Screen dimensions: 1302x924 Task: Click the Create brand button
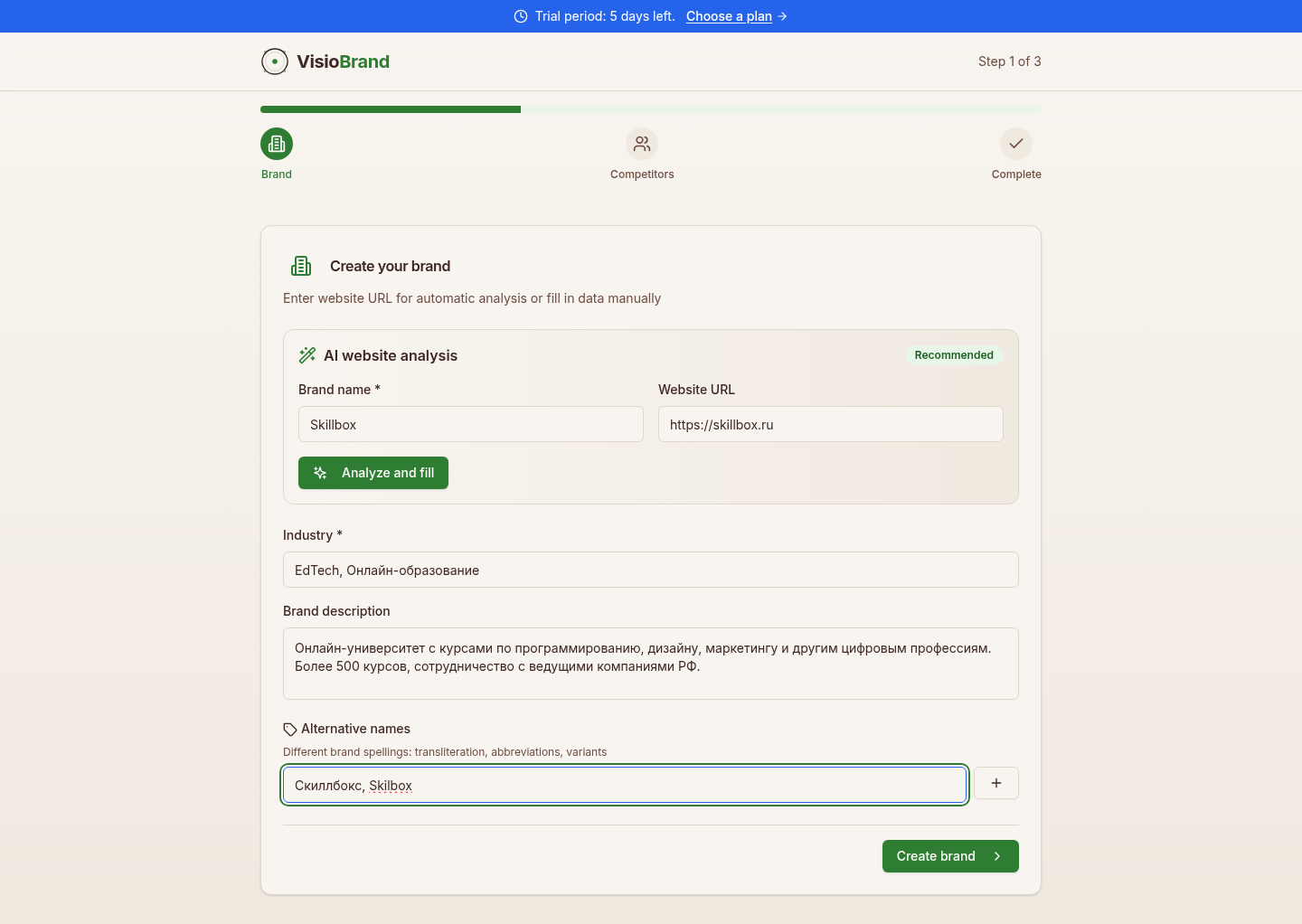950,856
